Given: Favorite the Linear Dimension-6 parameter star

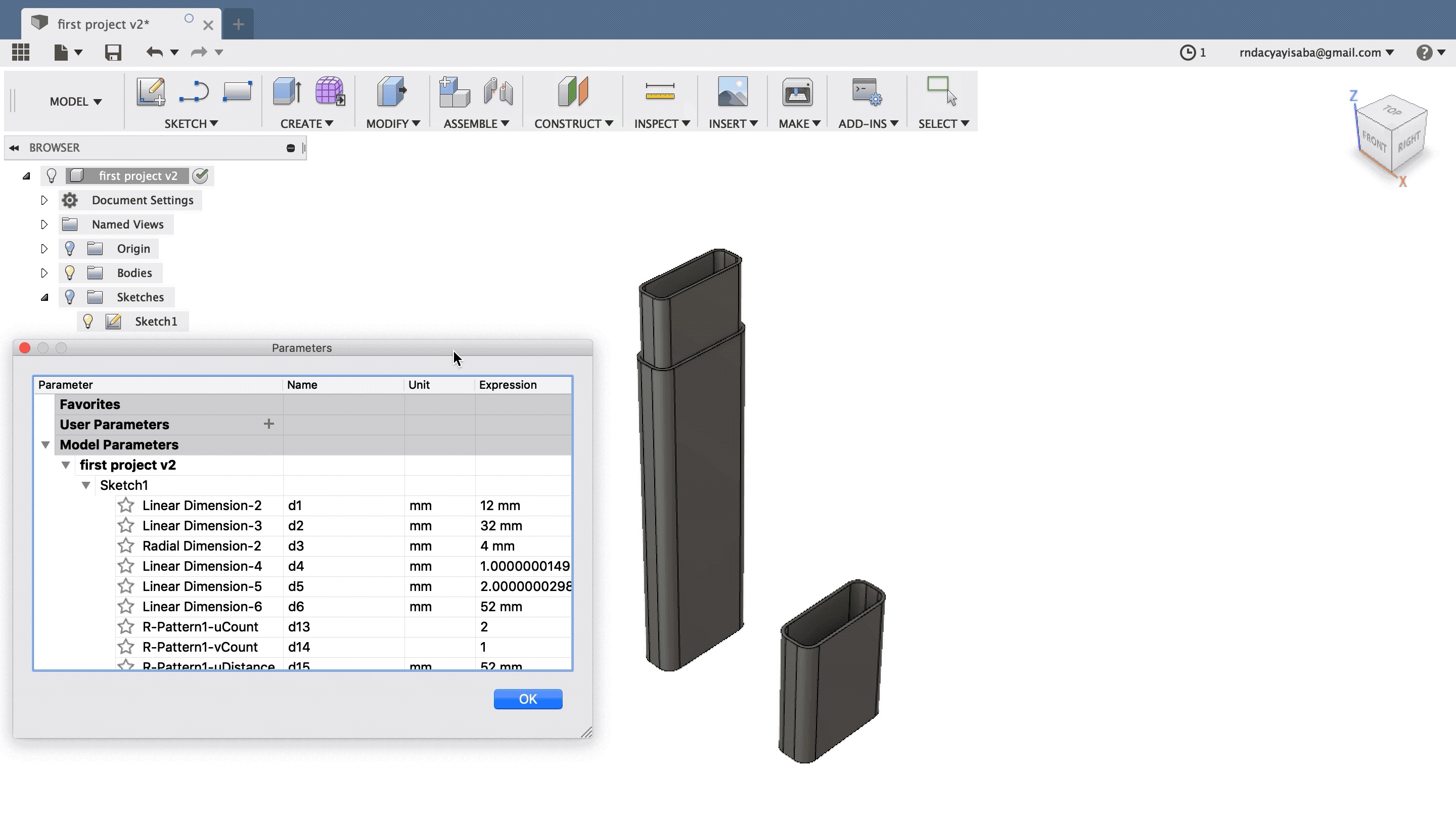Looking at the screenshot, I should [126, 606].
